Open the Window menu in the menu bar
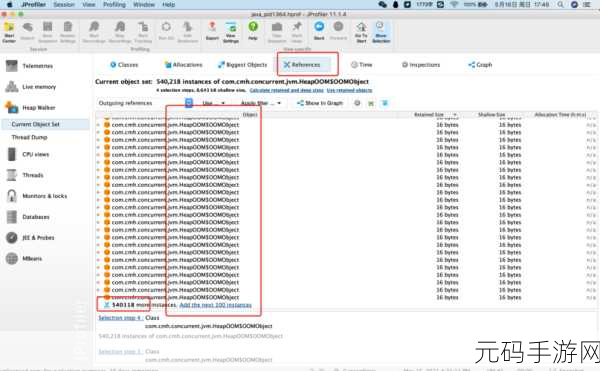This screenshot has width=600, height=371. (x=143, y=5)
